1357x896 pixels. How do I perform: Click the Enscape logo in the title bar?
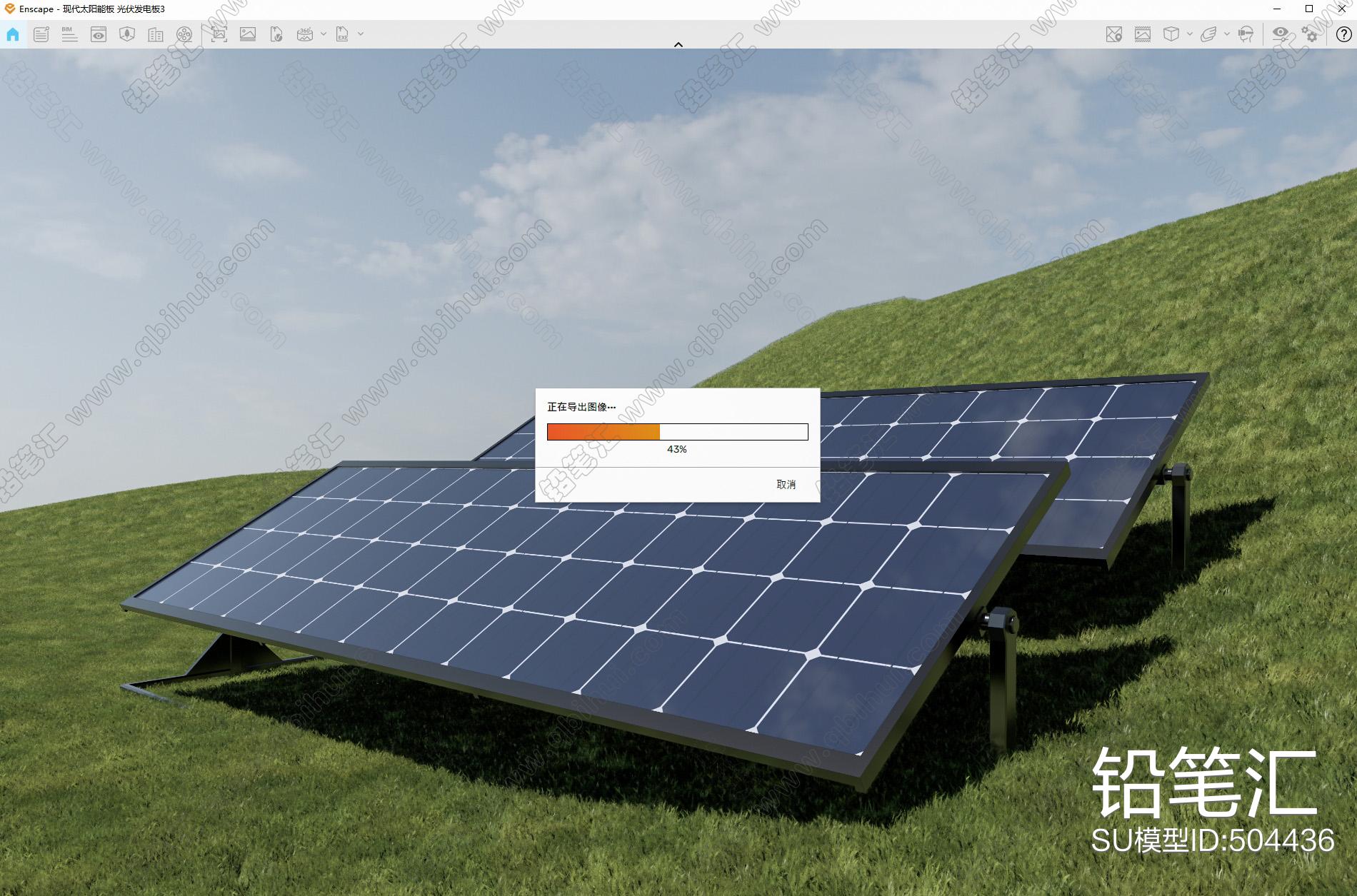click(9, 9)
